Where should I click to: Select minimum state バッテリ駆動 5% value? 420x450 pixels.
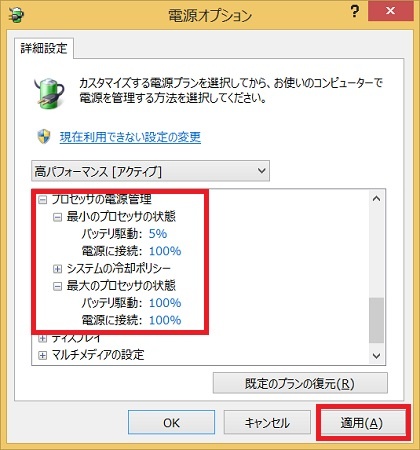pyautogui.click(x=158, y=234)
